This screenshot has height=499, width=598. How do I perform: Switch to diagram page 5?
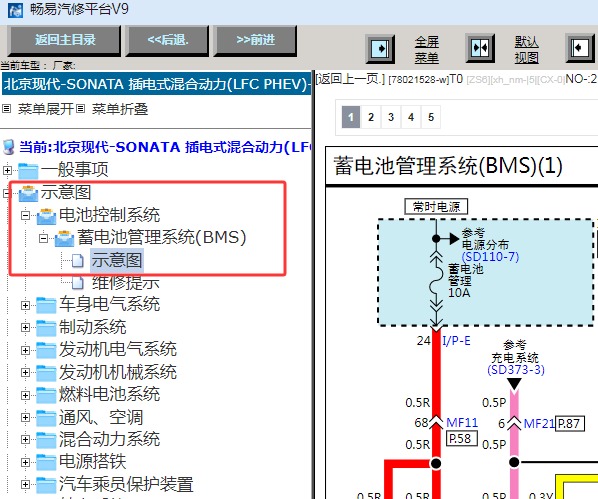[x=431, y=117]
